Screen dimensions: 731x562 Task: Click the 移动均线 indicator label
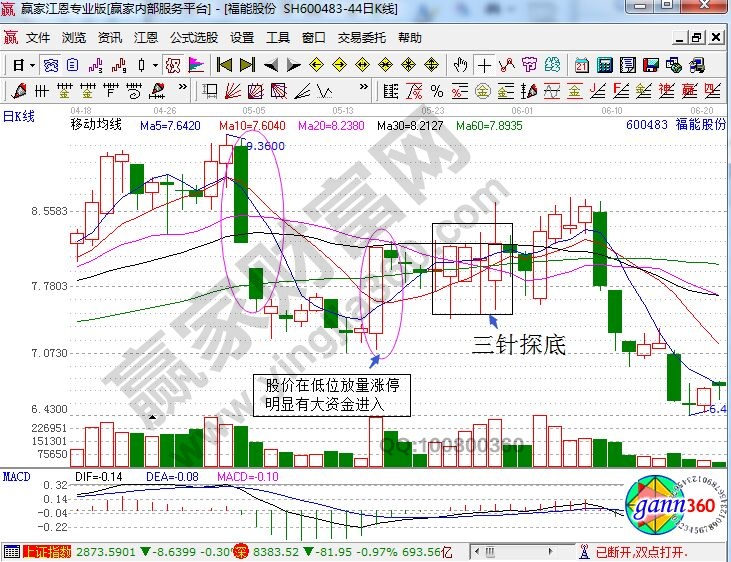coord(96,125)
